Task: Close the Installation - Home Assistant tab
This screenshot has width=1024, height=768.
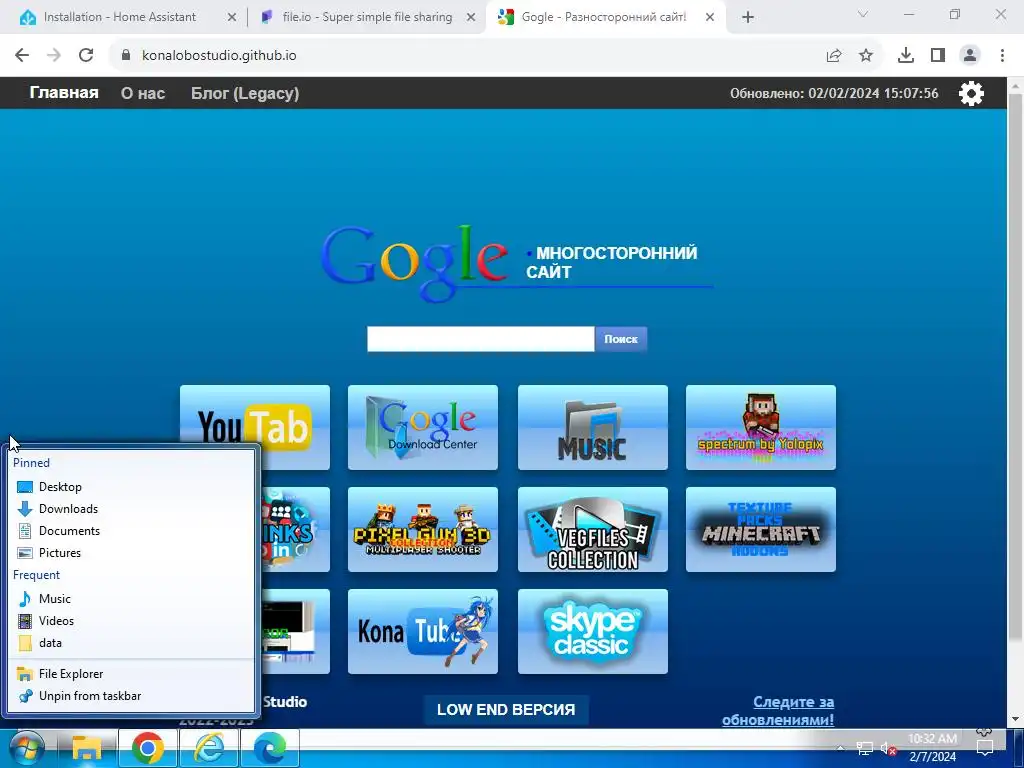Action: point(232,18)
